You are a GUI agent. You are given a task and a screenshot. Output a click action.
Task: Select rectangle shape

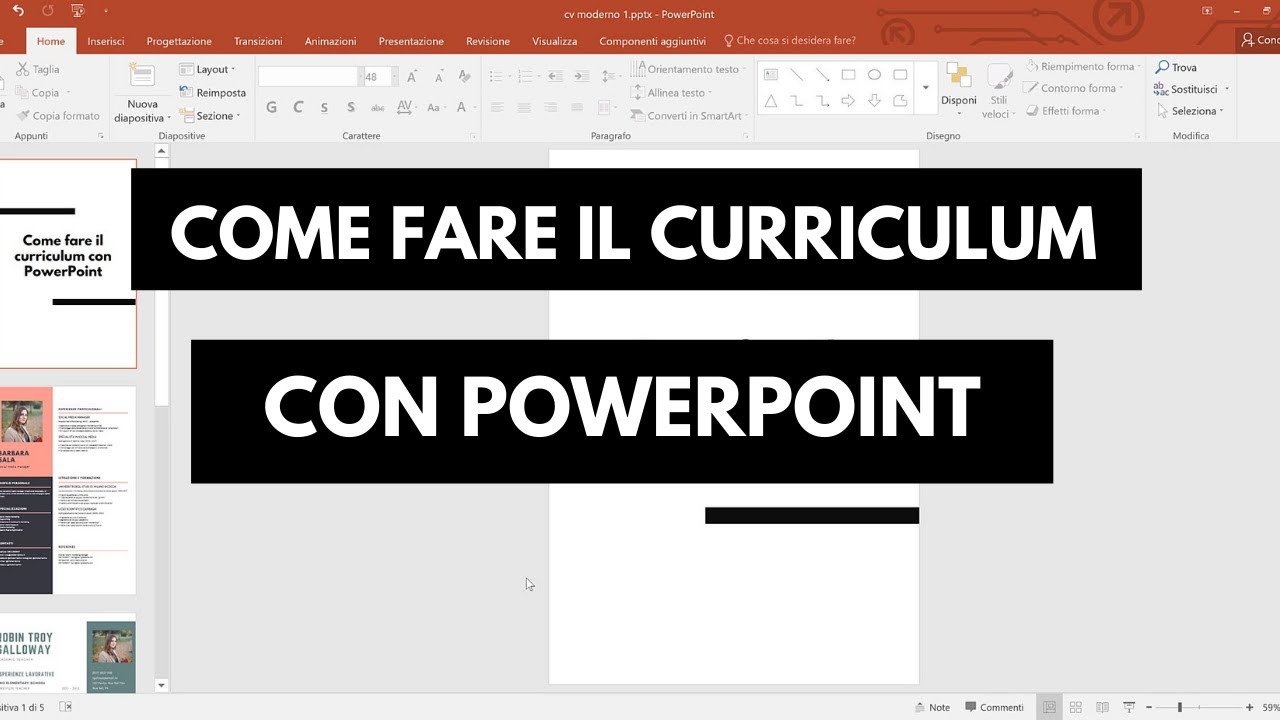848,75
